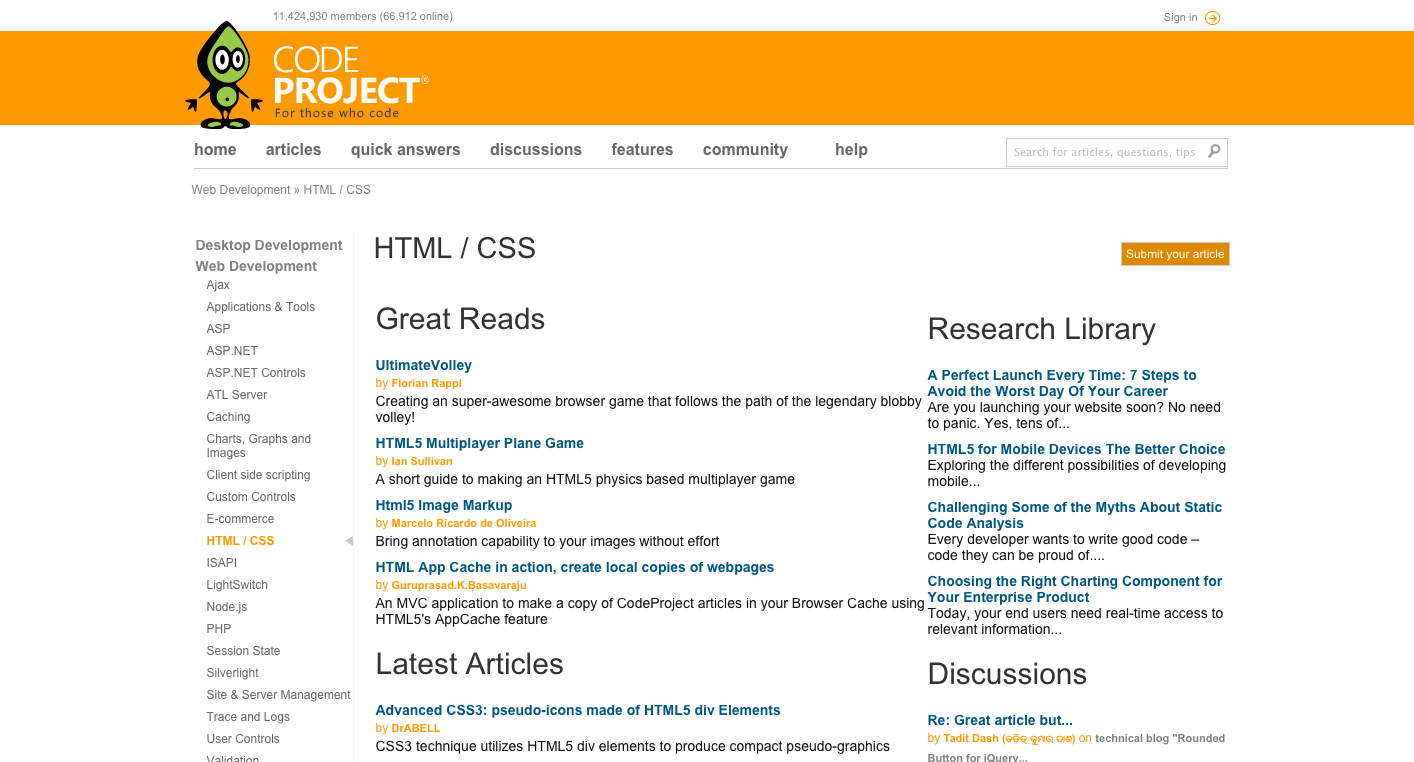This screenshot has height=762, width=1414.
Task: Click the Submit your article button
Action: pyautogui.click(x=1175, y=254)
